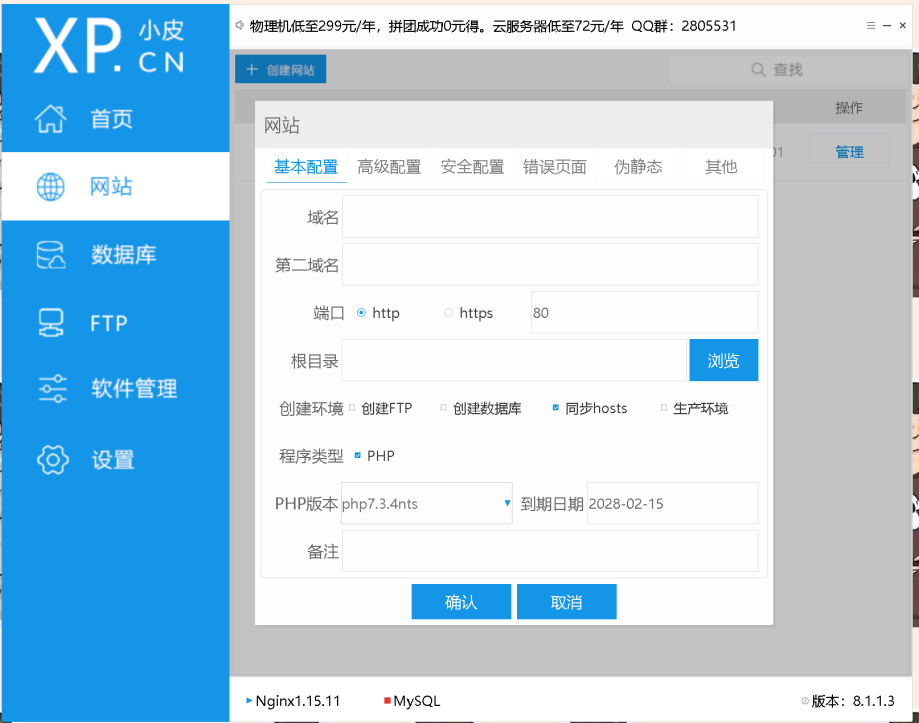Click the database icon in sidebar
The height and width of the screenshot is (723, 919).
pos(51,255)
